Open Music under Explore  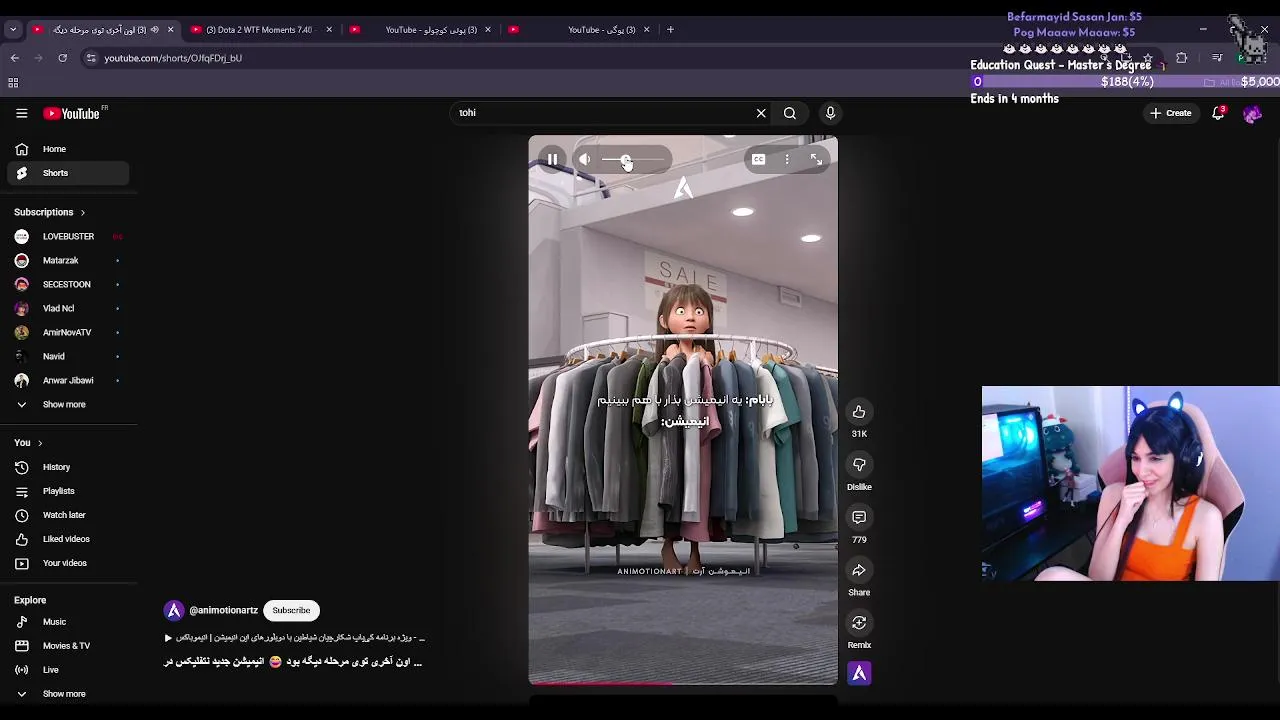(x=68, y=622)
